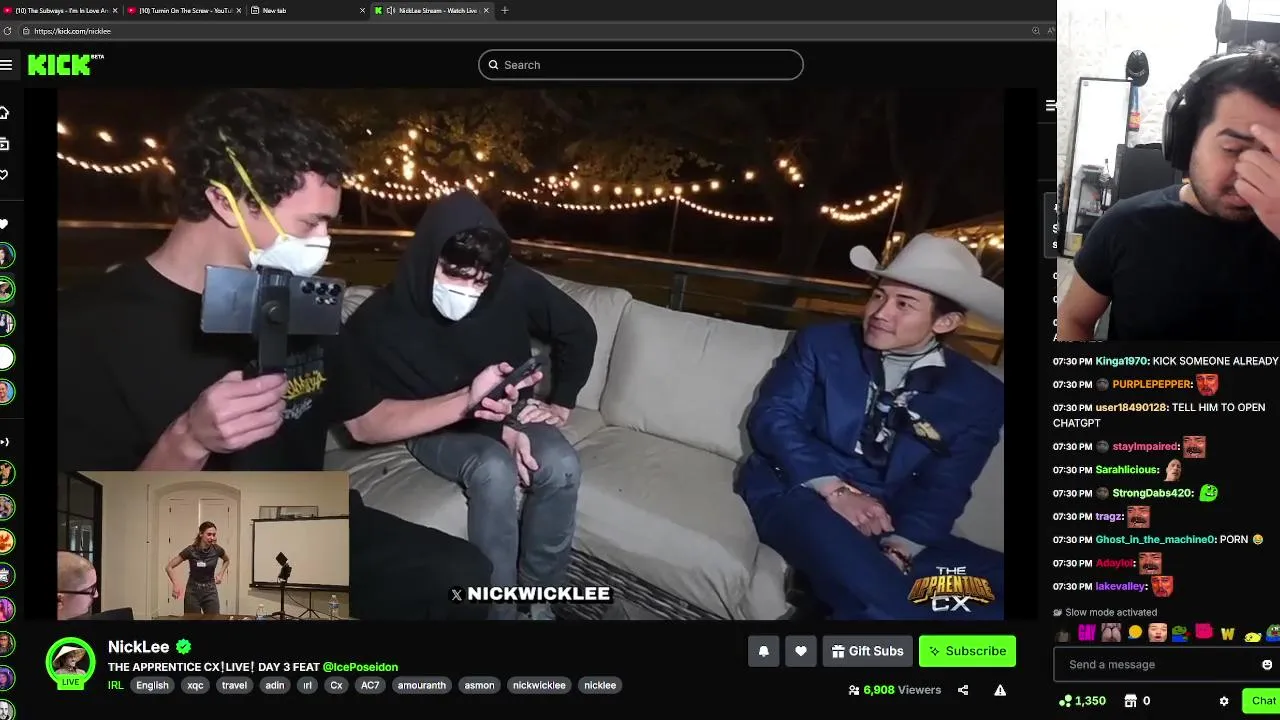The width and height of the screenshot is (1280, 720).
Task: Report stream with warning icon
Action: coord(1000,690)
